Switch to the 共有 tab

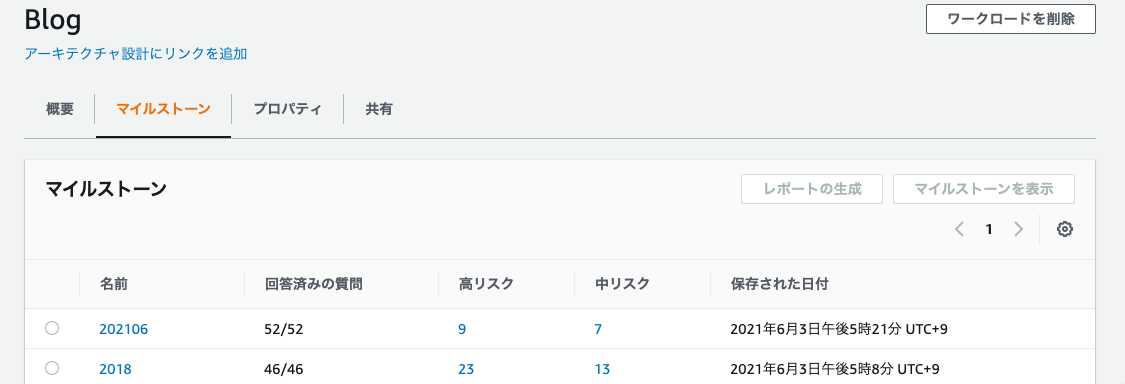point(379,110)
